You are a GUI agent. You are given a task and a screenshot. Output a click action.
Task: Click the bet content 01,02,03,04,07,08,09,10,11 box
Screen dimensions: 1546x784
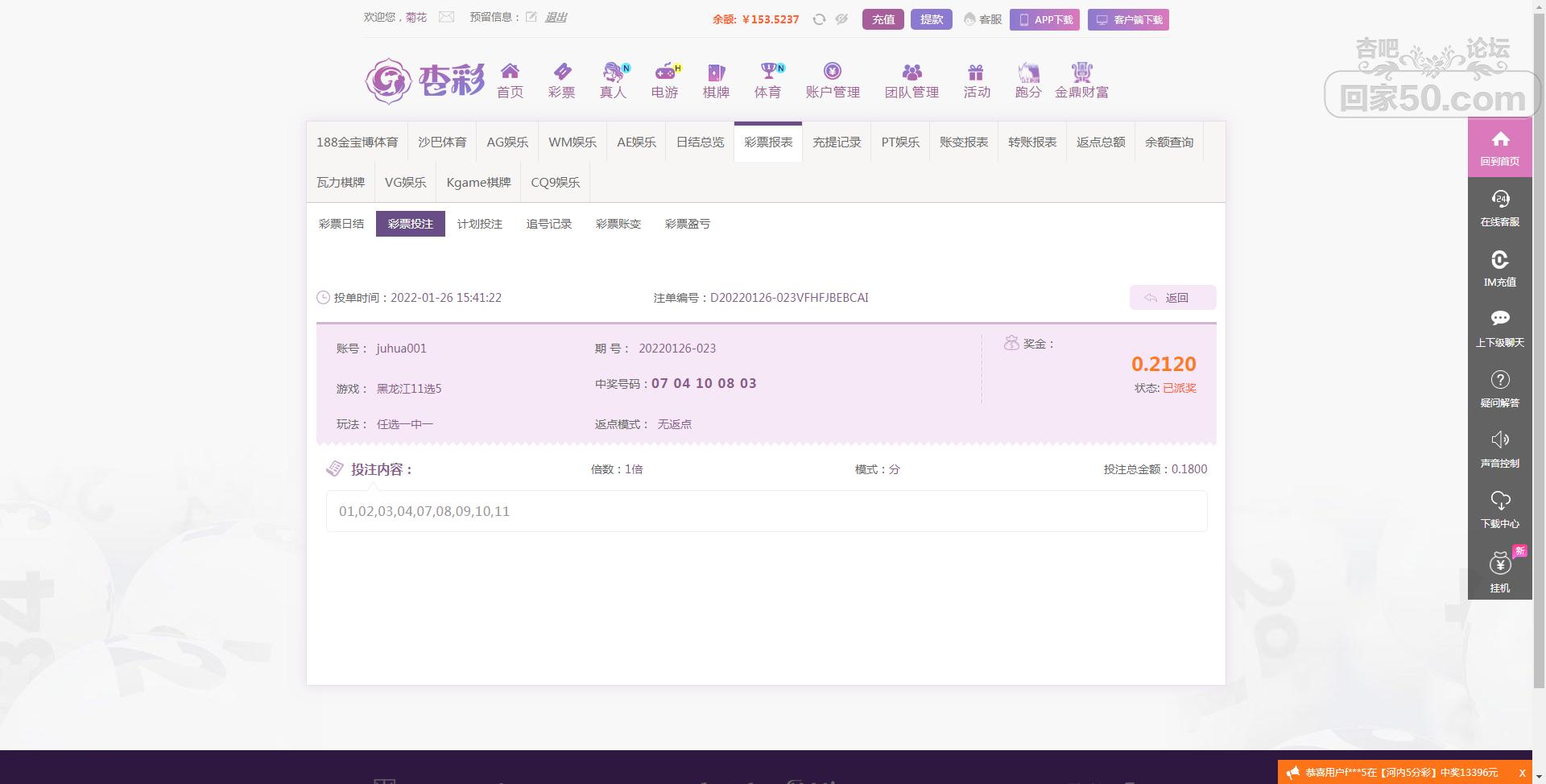coord(767,511)
